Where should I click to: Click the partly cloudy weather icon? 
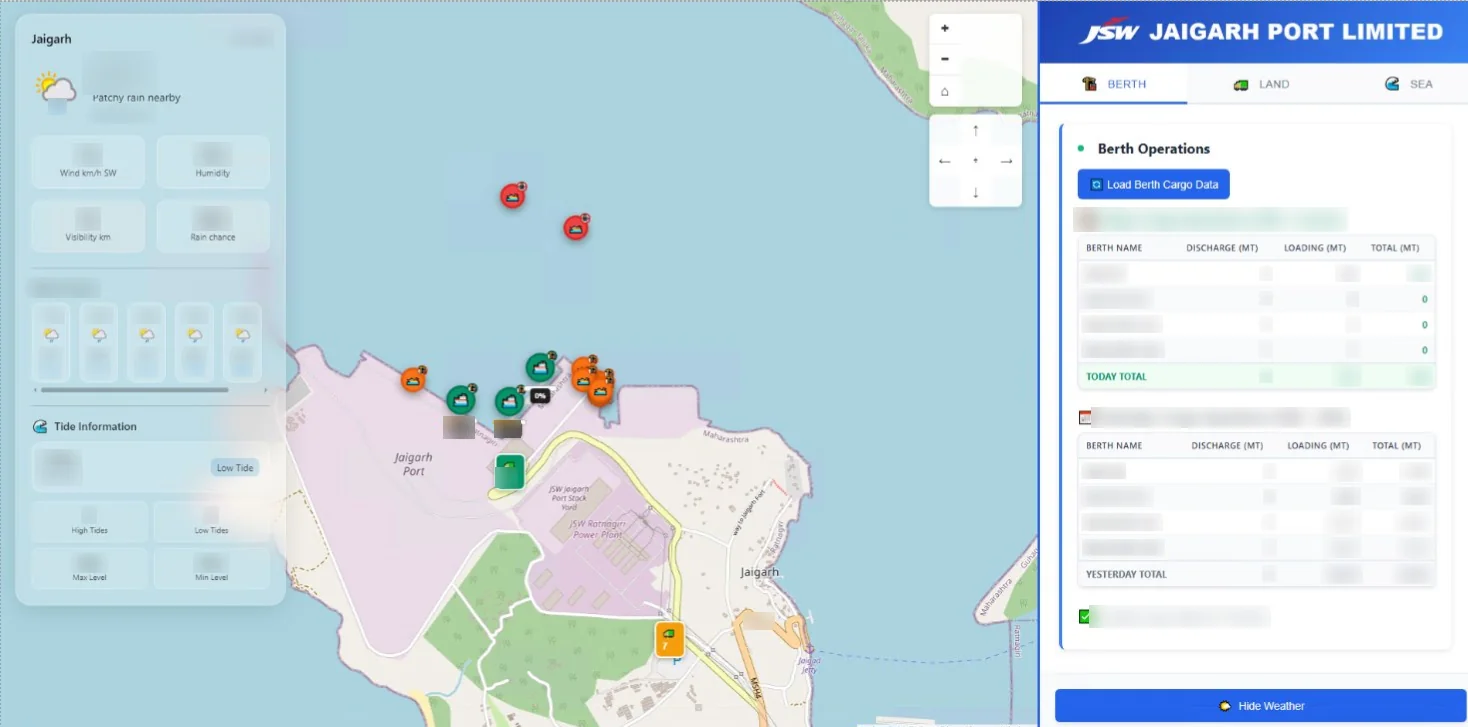pyautogui.click(x=55, y=89)
